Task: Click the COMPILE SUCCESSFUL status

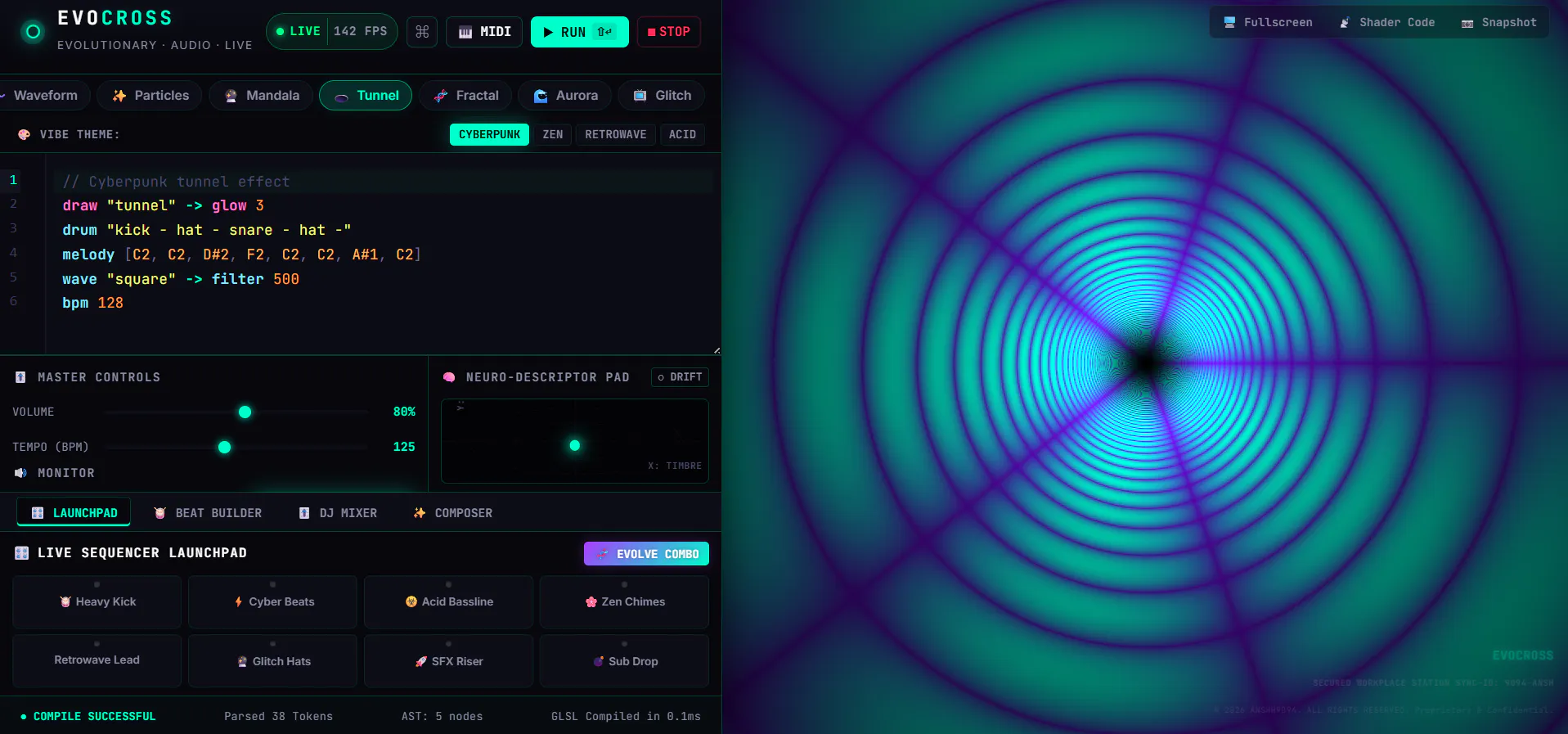Action: click(88, 717)
